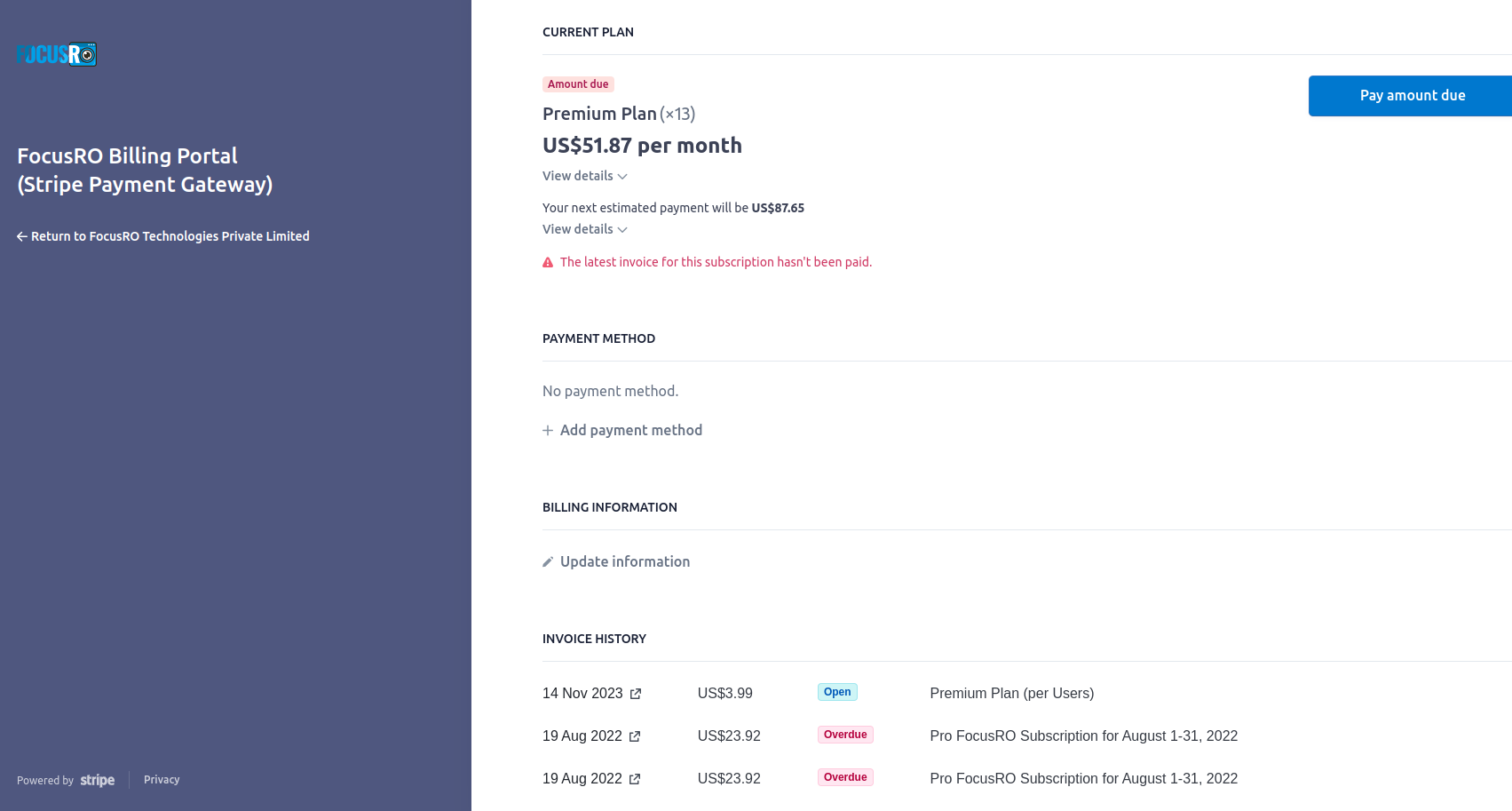The height and width of the screenshot is (811, 1512).
Task: Click the red warning triangle icon
Action: 548,263
